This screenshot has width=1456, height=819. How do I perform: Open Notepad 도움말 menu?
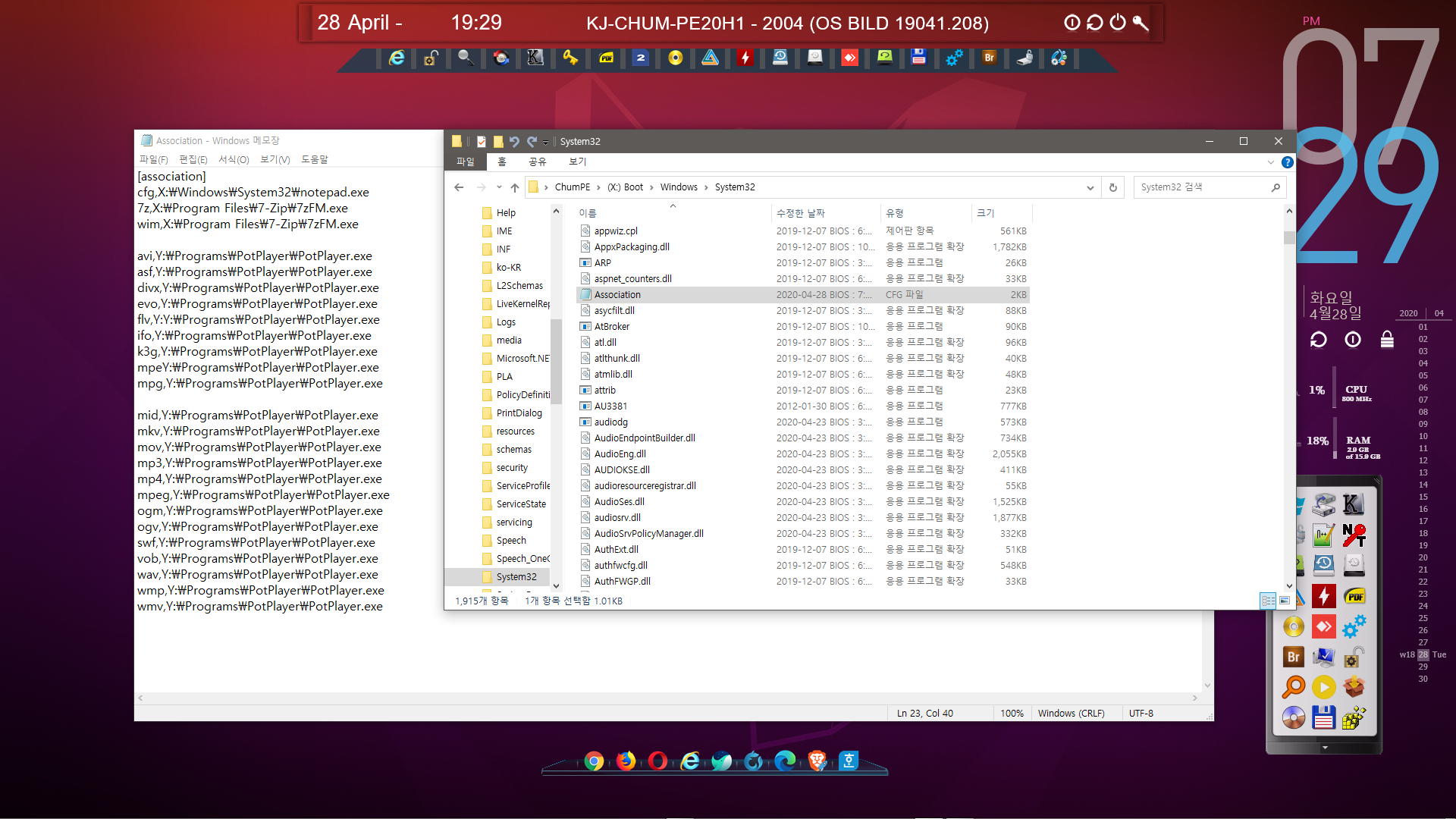tap(315, 159)
